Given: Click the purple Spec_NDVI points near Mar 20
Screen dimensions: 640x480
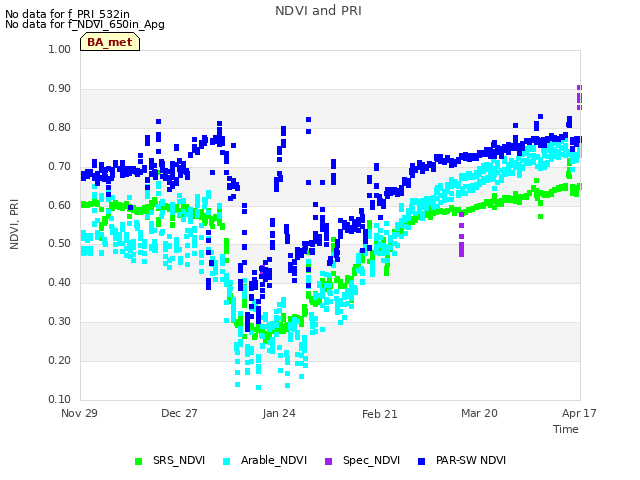Looking at the screenshot, I should coord(461,234).
